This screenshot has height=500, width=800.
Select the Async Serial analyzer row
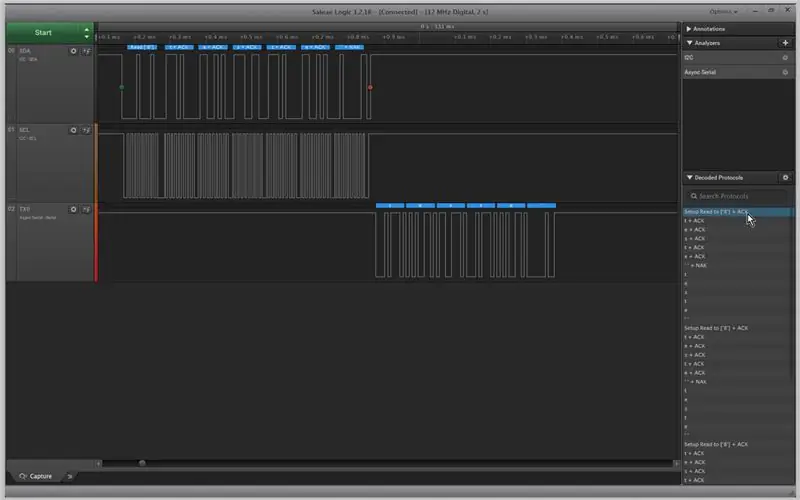click(738, 72)
